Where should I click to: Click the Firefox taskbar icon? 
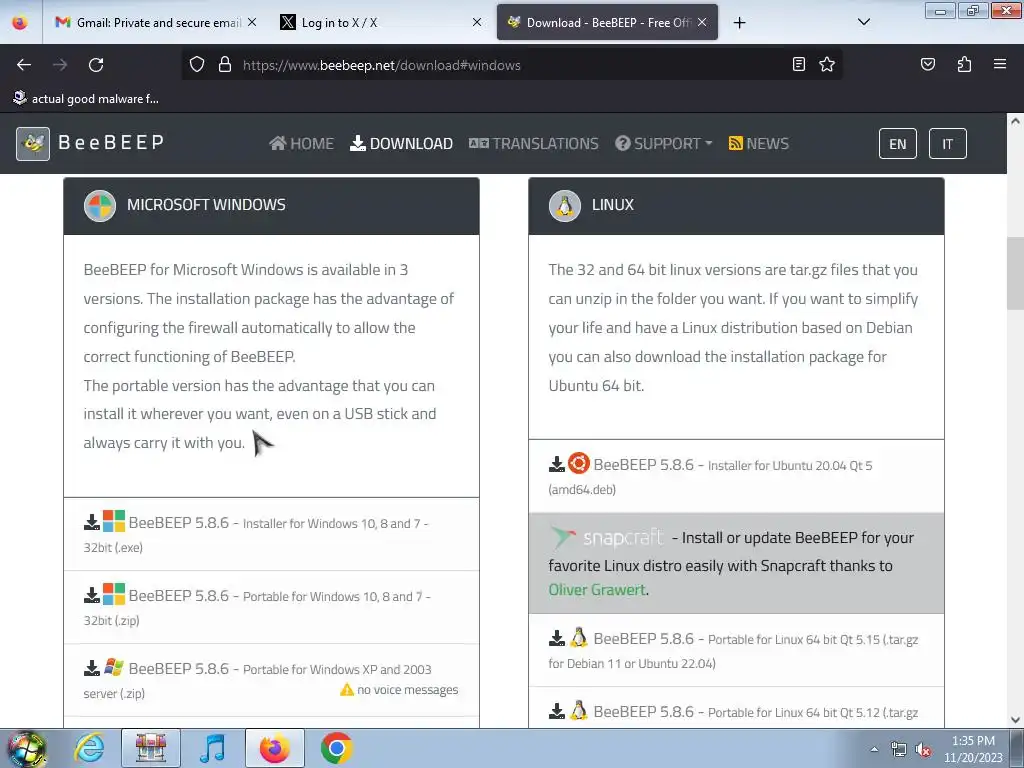coord(274,748)
